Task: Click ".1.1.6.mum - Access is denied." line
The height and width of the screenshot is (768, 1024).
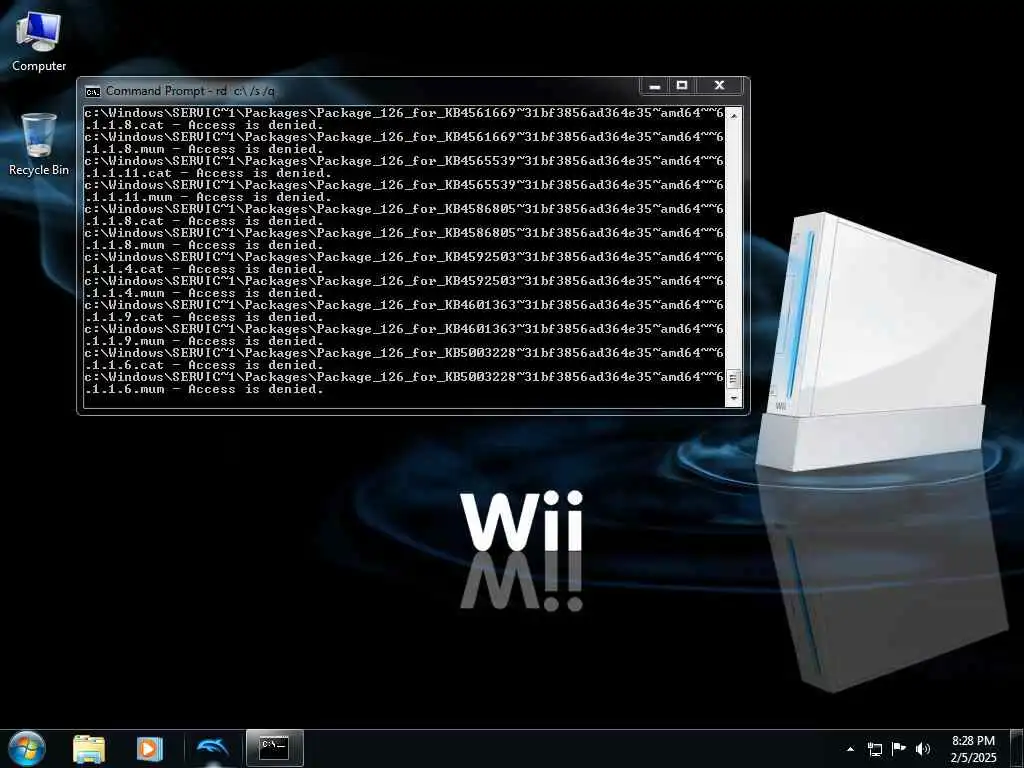Action: pos(204,389)
